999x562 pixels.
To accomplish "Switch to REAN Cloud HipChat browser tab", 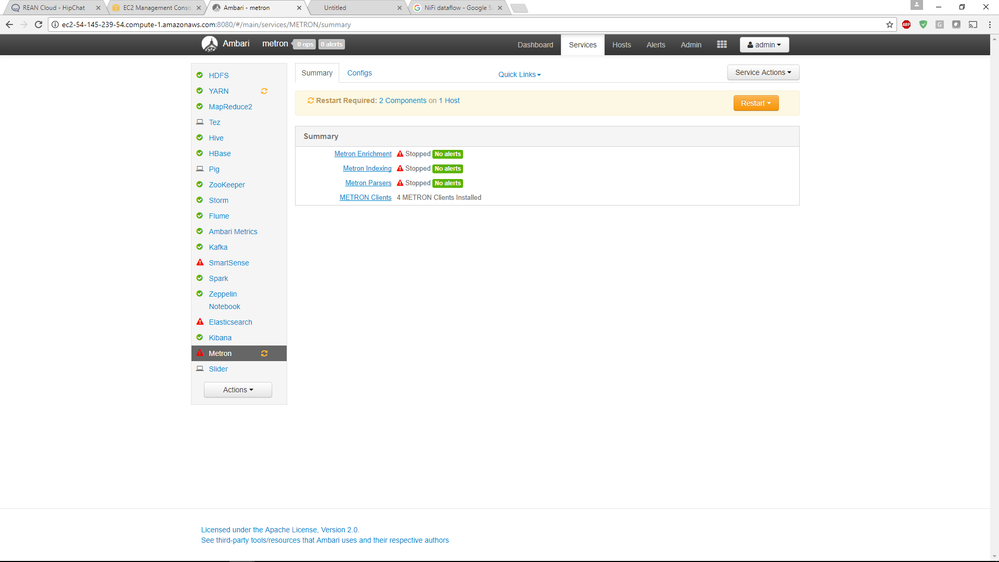I will pos(54,8).
